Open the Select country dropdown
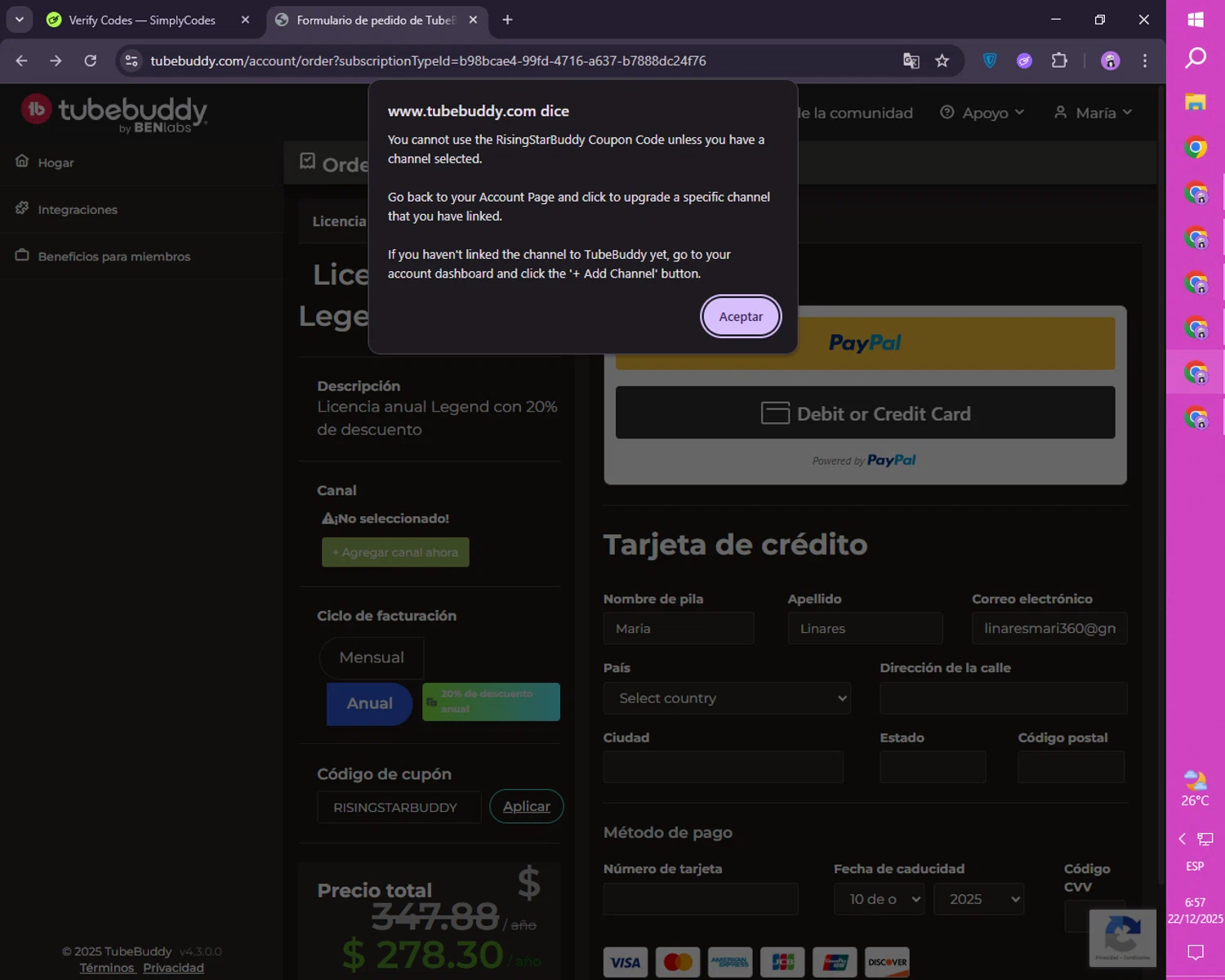The width and height of the screenshot is (1225, 980). click(727, 698)
